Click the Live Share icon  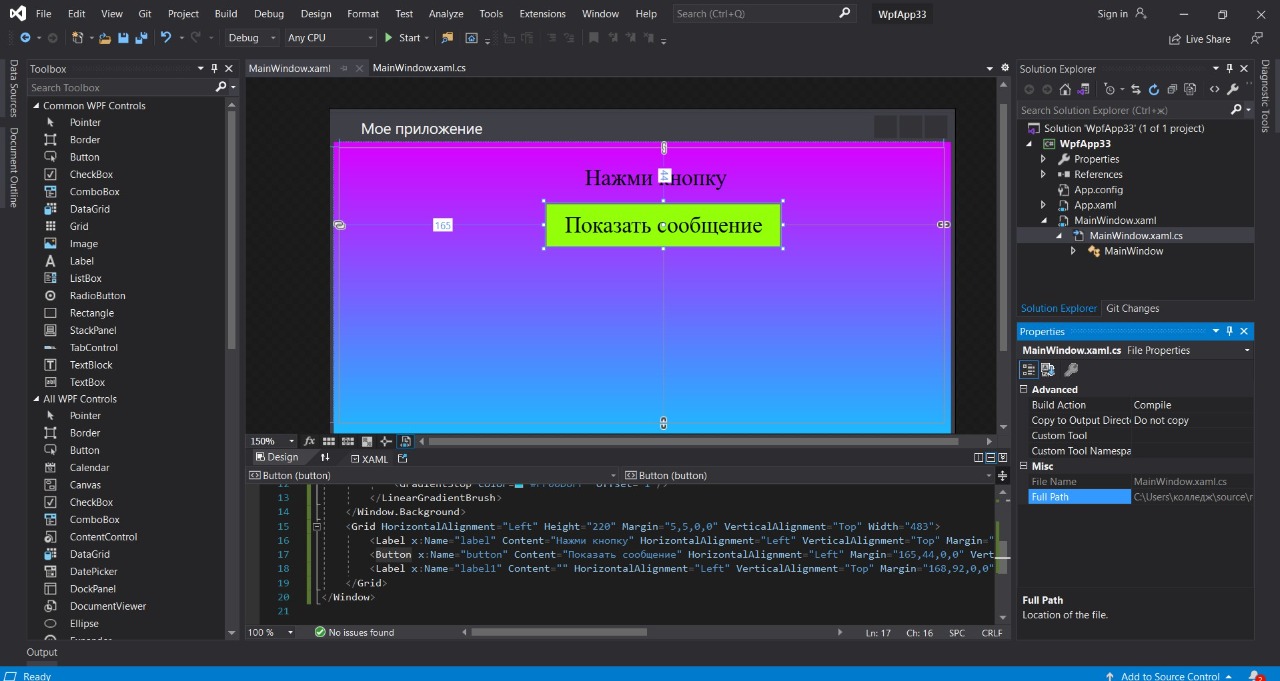pos(1175,39)
